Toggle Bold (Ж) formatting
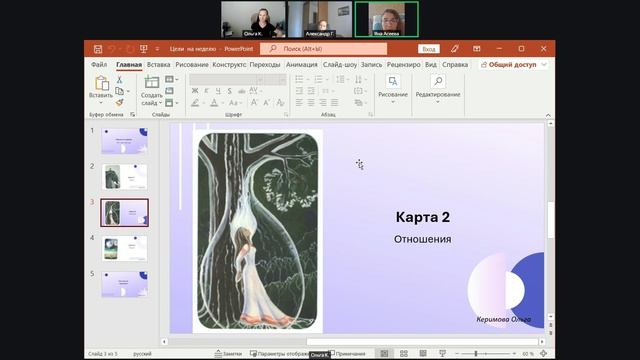This screenshot has height=360, width=640. coord(195,91)
